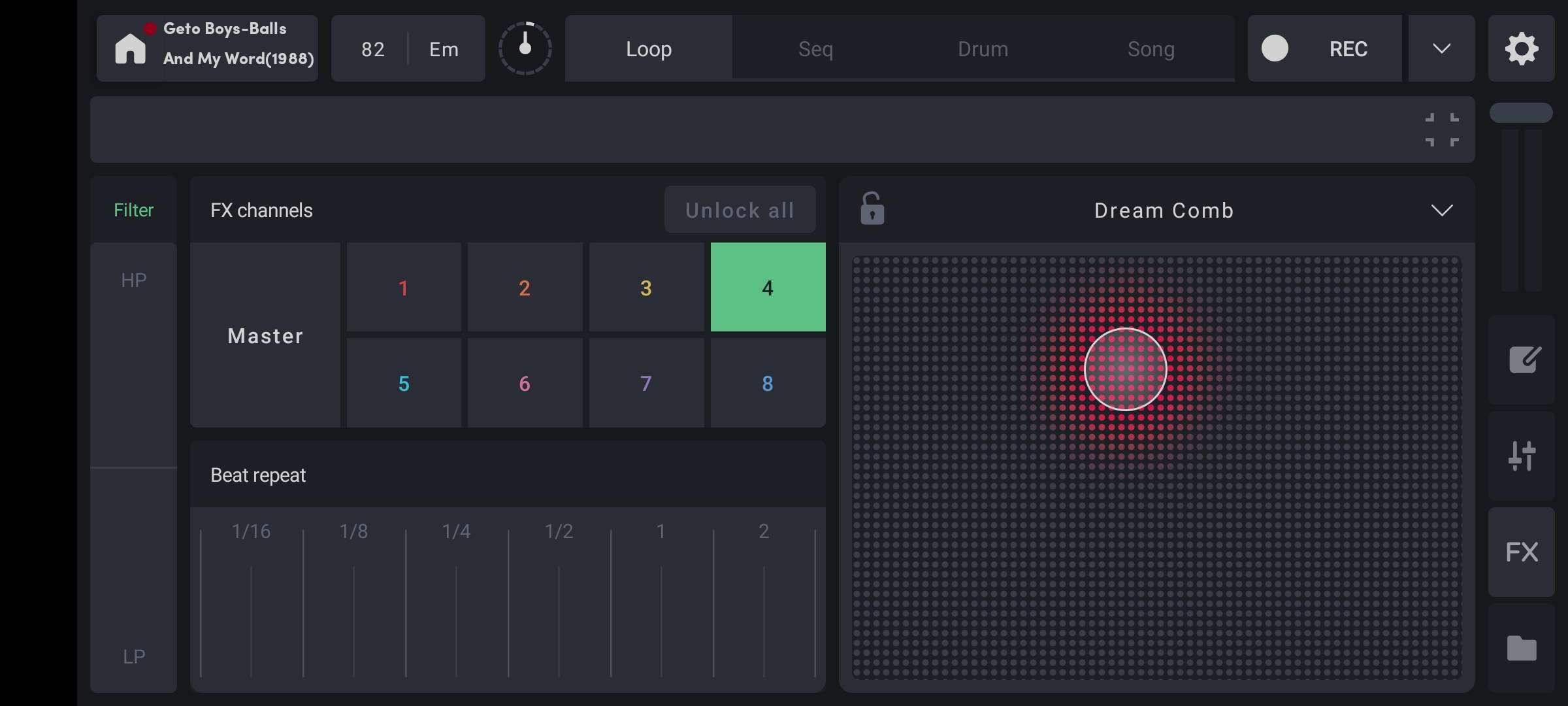This screenshot has width=1568, height=706.
Task: Toggle the FX lock padlock icon
Action: pyautogui.click(x=872, y=209)
